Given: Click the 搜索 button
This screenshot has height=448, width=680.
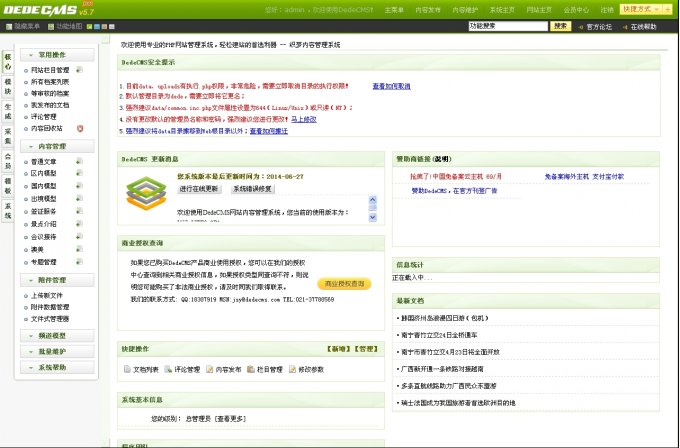Looking at the screenshot, I should tap(560, 26).
